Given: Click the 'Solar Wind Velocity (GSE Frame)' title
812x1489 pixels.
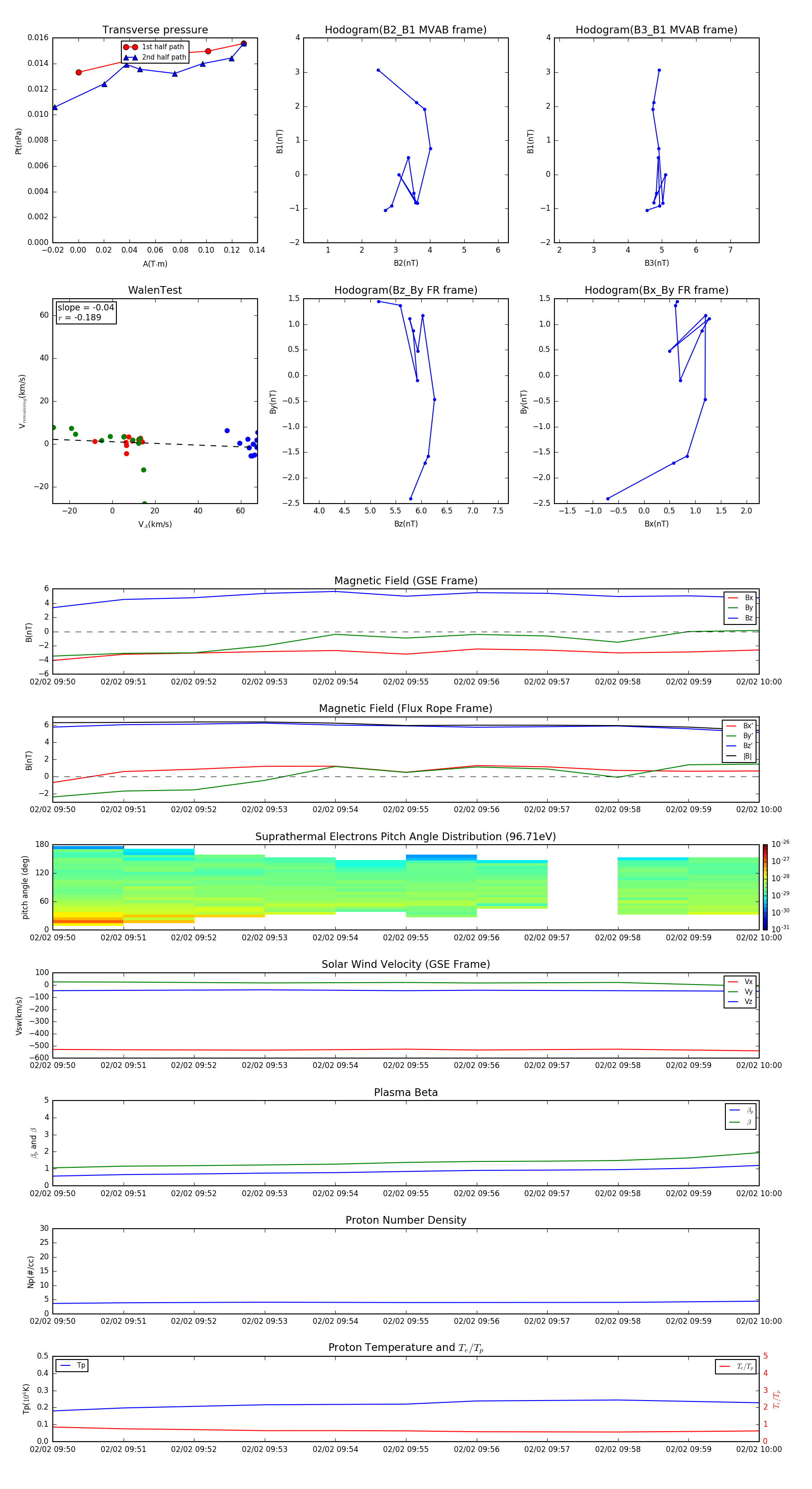Looking at the screenshot, I should click(x=406, y=965).
